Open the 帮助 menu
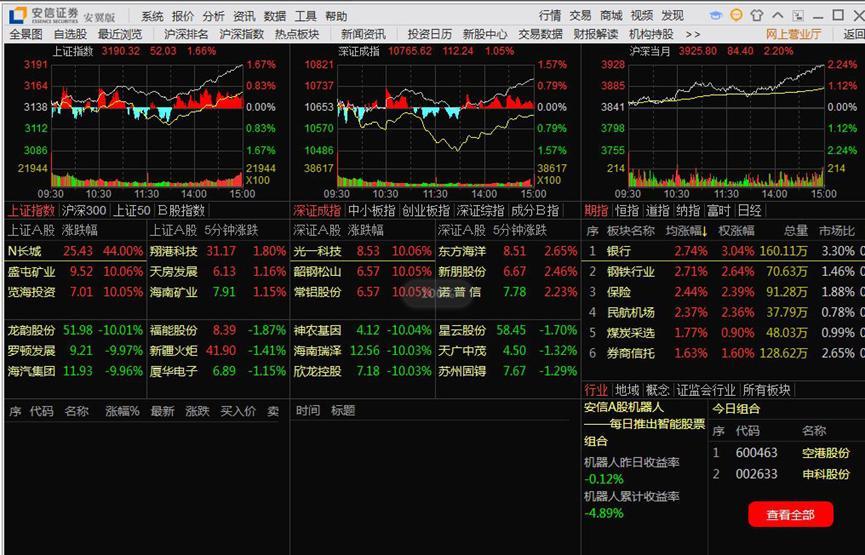This screenshot has width=865, height=555. point(336,16)
